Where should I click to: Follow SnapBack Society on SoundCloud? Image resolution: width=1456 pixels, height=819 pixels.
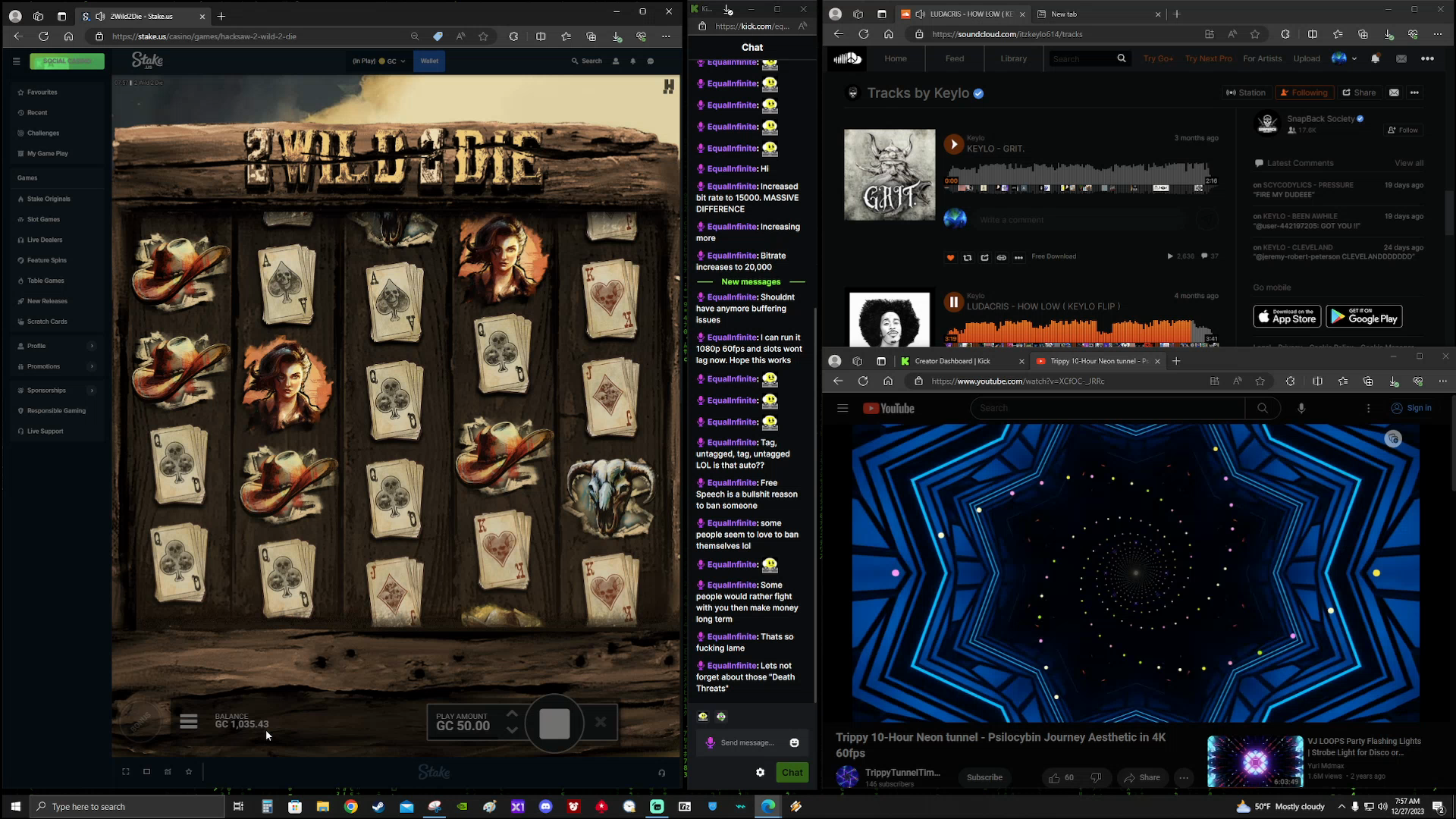pos(1403,130)
